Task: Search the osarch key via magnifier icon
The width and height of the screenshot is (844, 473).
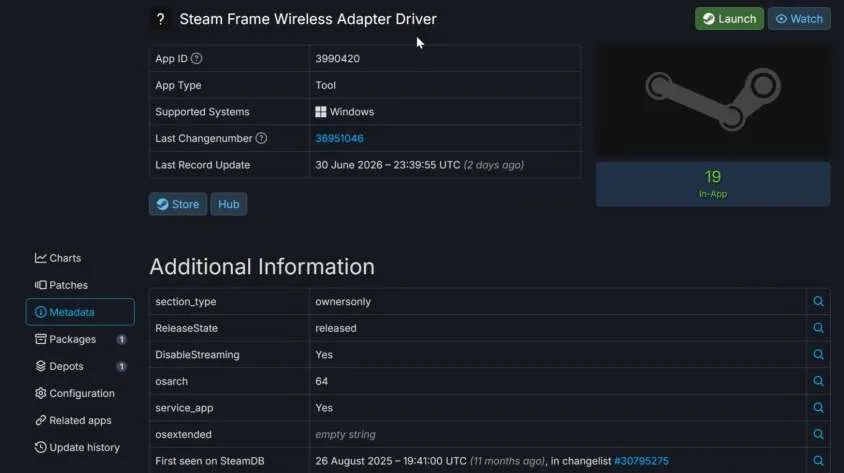Action: pos(818,381)
